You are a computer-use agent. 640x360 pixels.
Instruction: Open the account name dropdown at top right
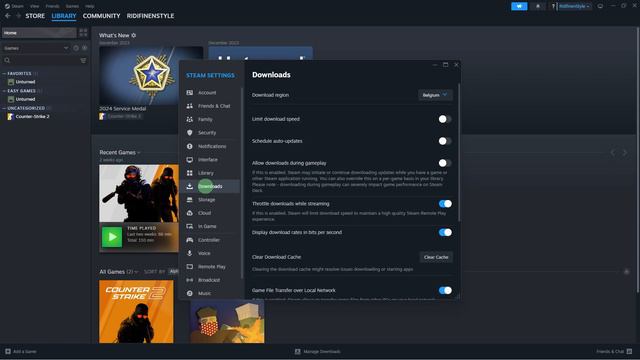click(x=574, y=6)
